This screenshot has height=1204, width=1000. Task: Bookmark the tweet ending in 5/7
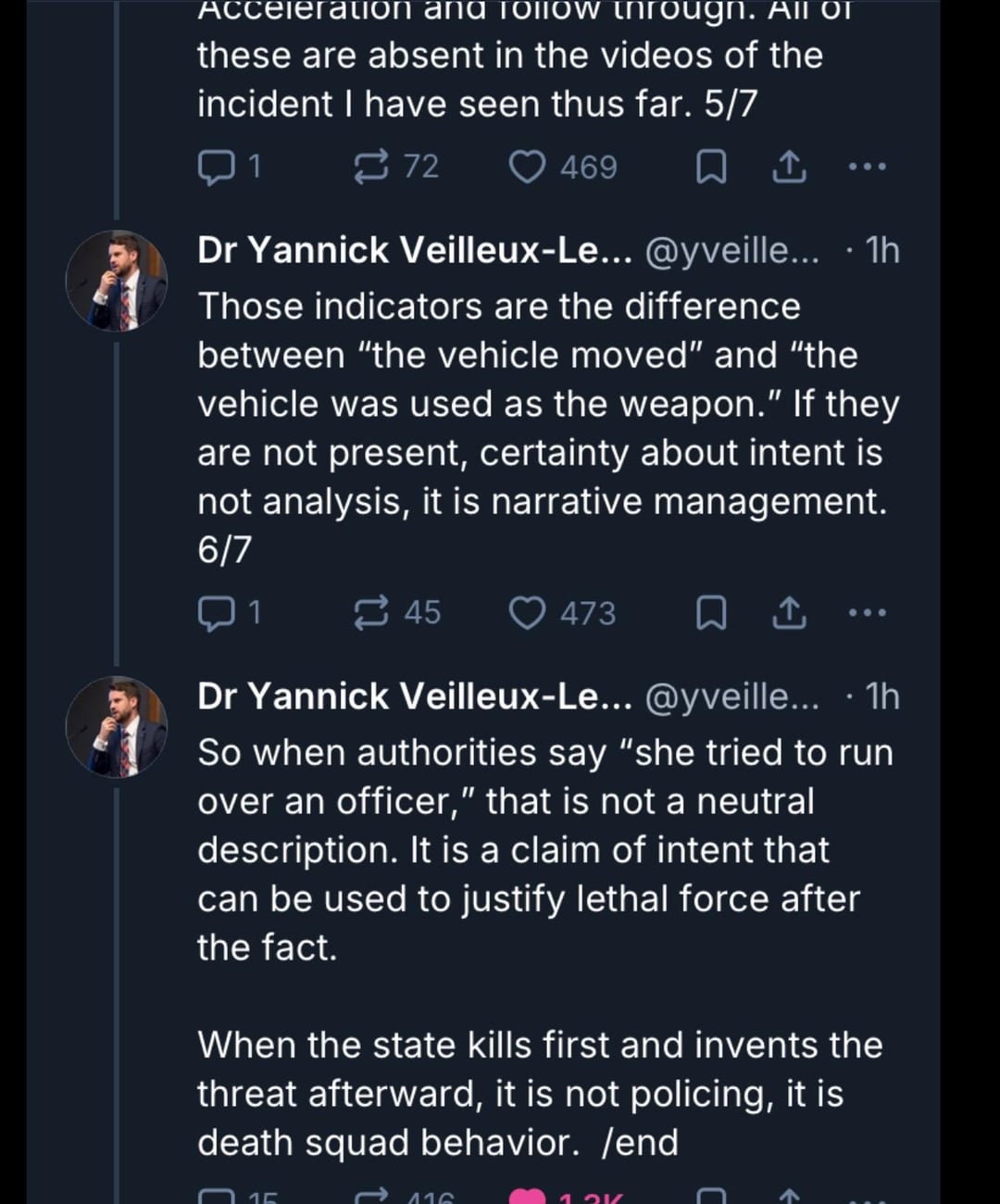click(710, 168)
